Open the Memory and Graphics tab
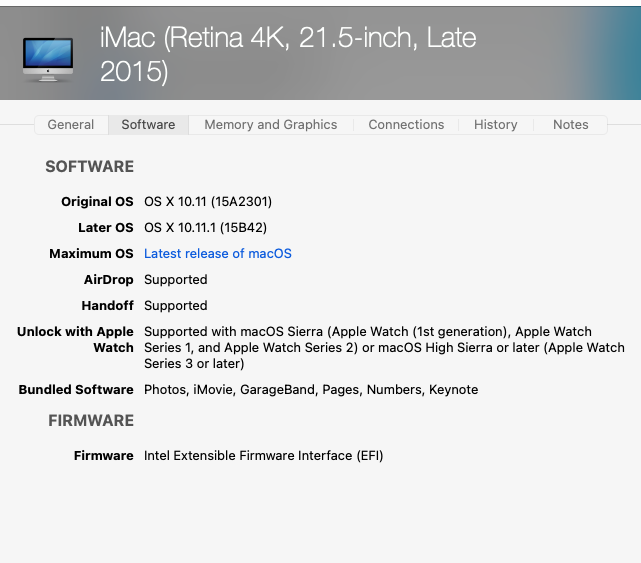This screenshot has height=563, width=641. (271, 125)
